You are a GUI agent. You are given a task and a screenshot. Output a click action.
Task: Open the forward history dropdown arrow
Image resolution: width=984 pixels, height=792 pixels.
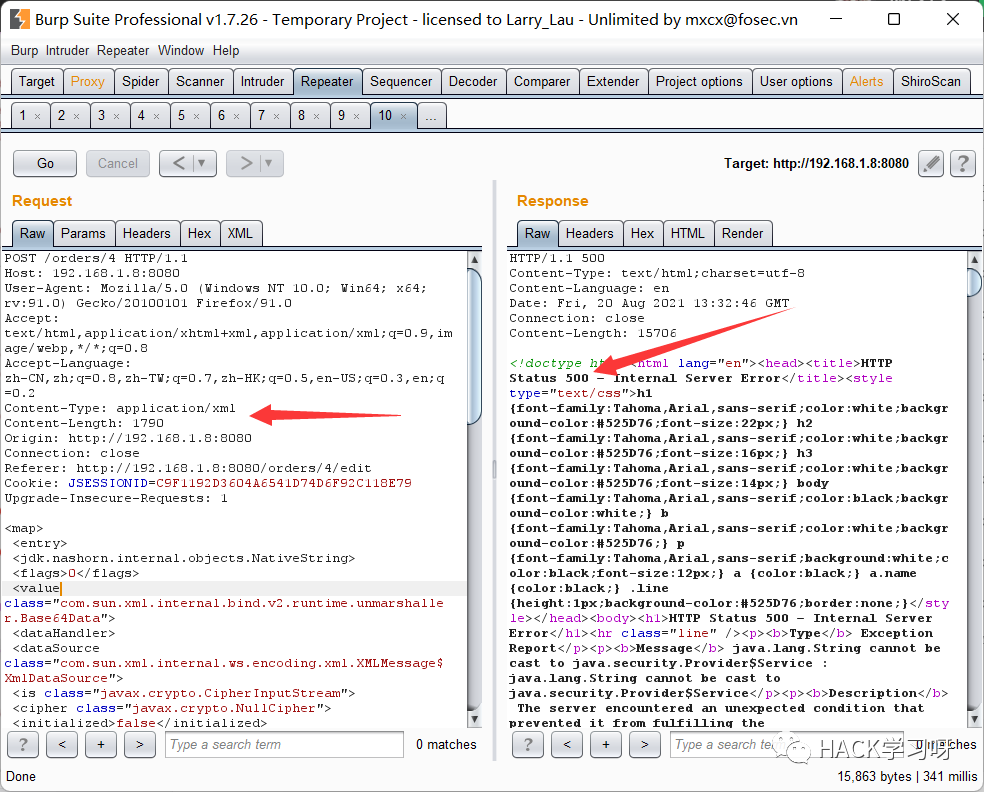[x=269, y=164]
